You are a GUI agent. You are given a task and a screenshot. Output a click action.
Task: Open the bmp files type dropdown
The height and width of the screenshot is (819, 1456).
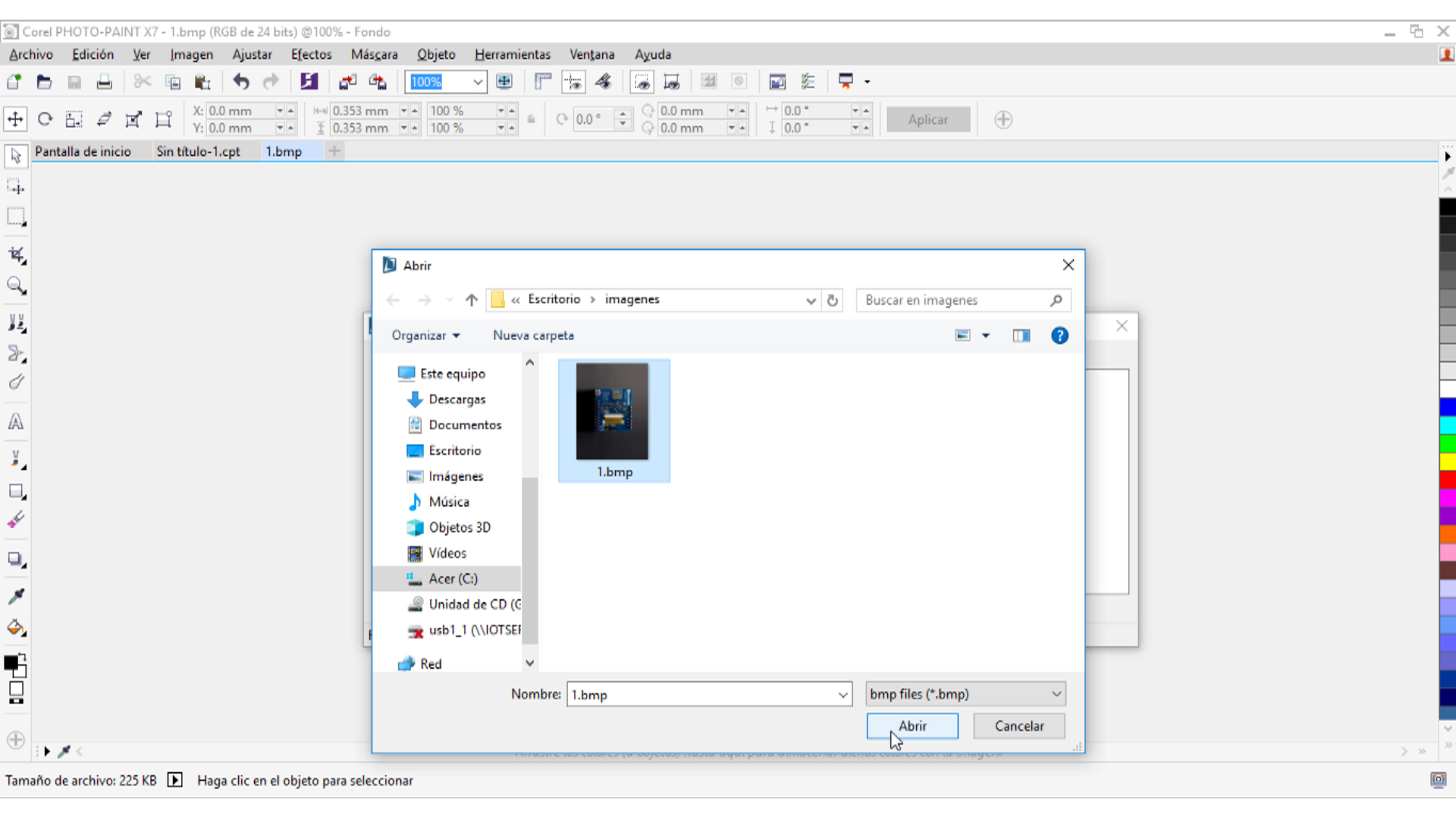965,694
